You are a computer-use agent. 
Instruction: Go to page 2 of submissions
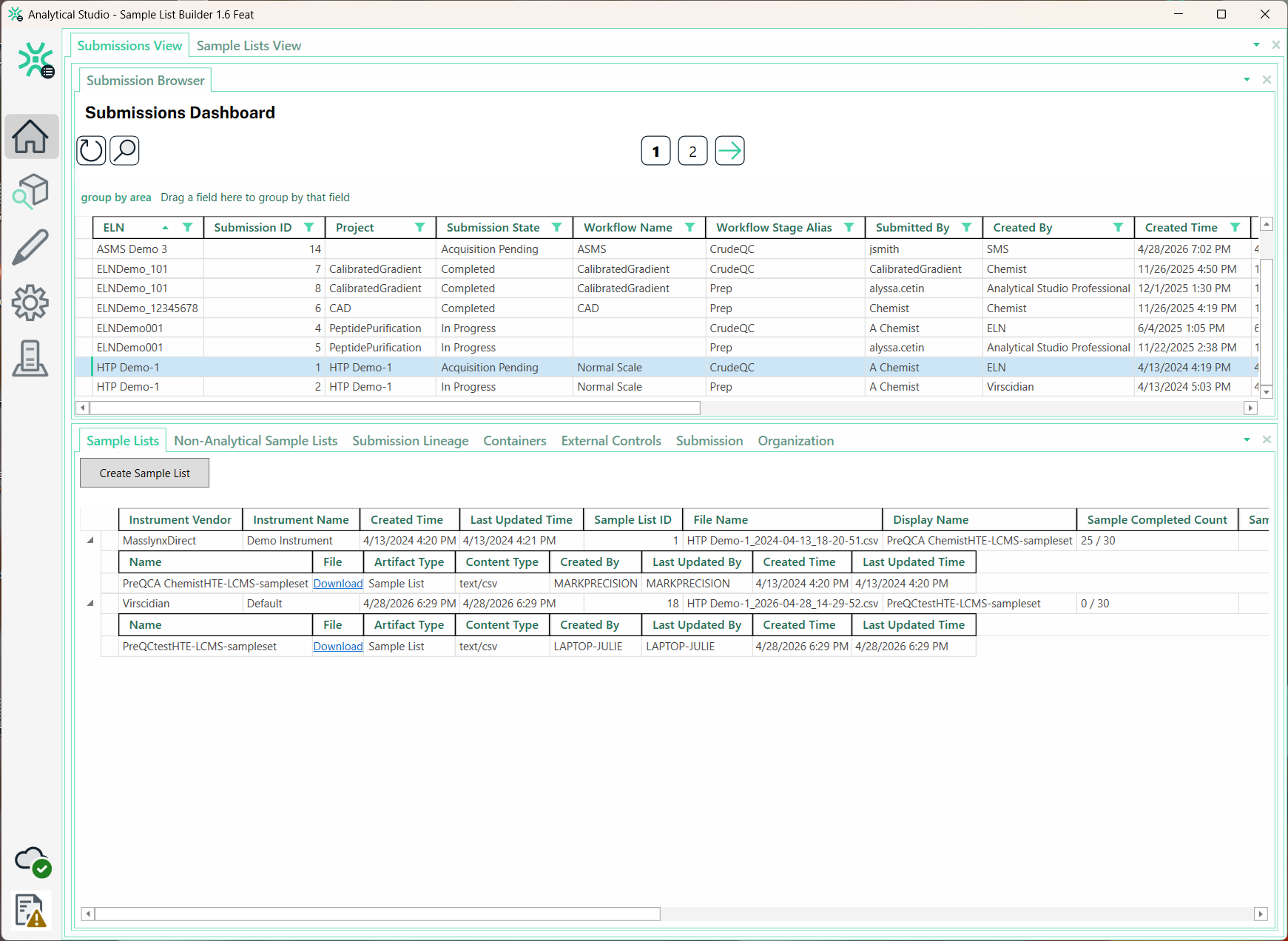pyautogui.click(x=693, y=151)
